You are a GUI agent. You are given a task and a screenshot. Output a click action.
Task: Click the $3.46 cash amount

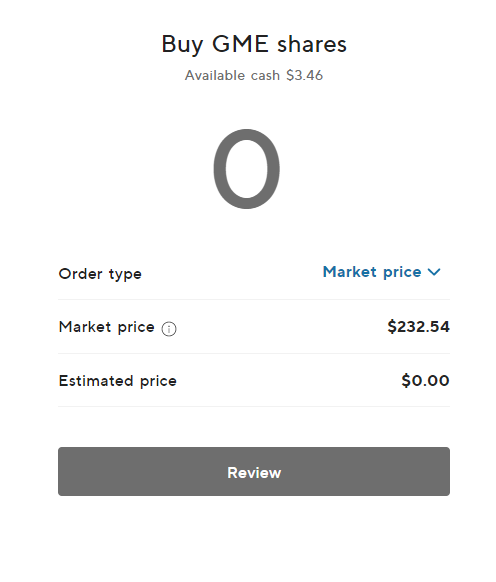click(x=304, y=75)
